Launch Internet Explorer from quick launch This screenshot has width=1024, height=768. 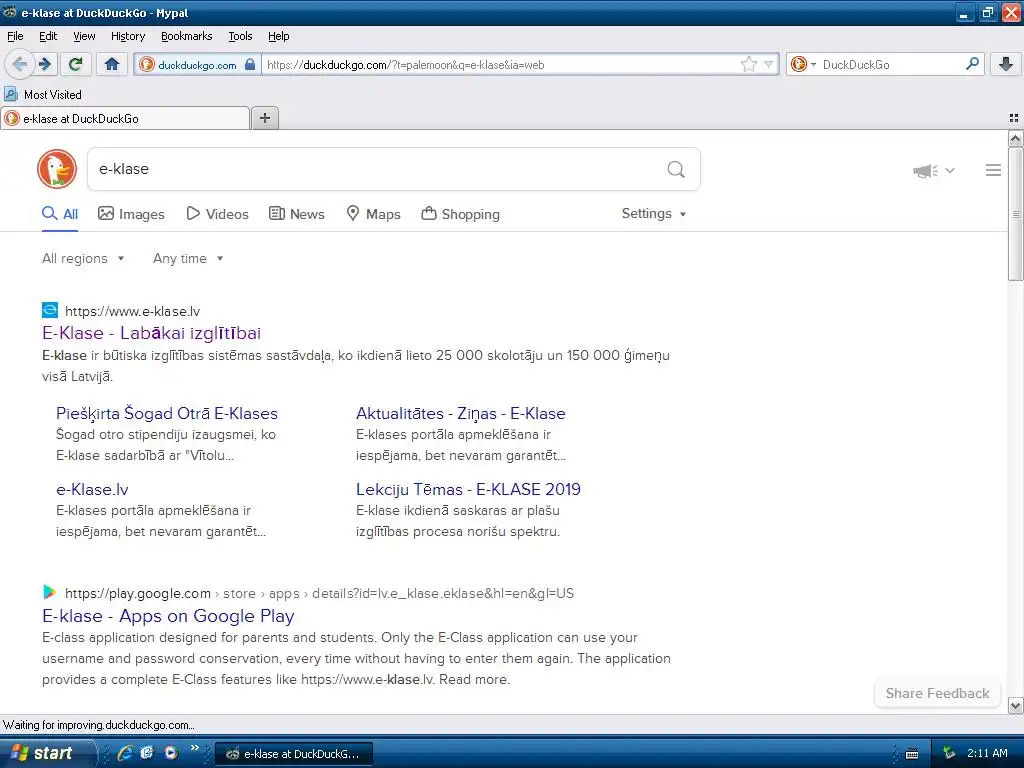pyautogui.click(x=124, y=753)
